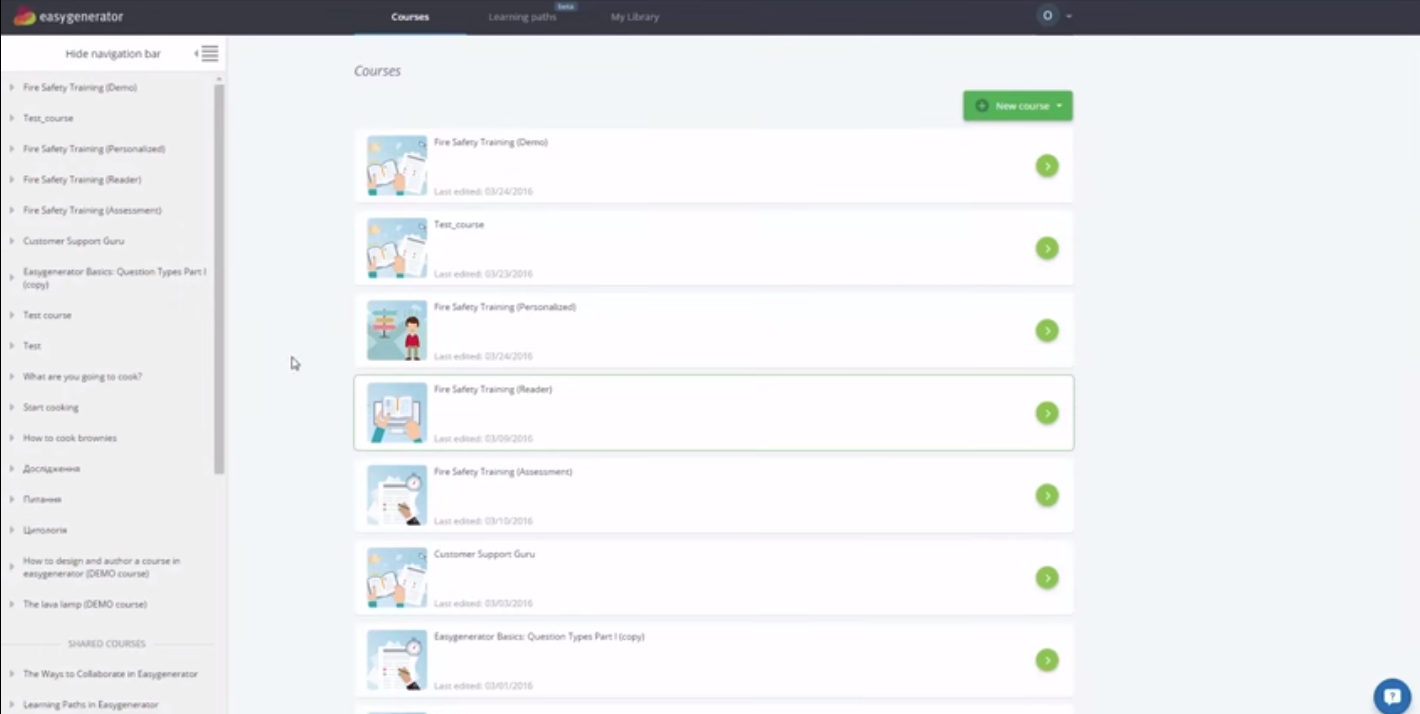Switch to the Learning paths tab
Image resolution: width=1420 pixels, height=714 pixels.
(x=522, y=17)
